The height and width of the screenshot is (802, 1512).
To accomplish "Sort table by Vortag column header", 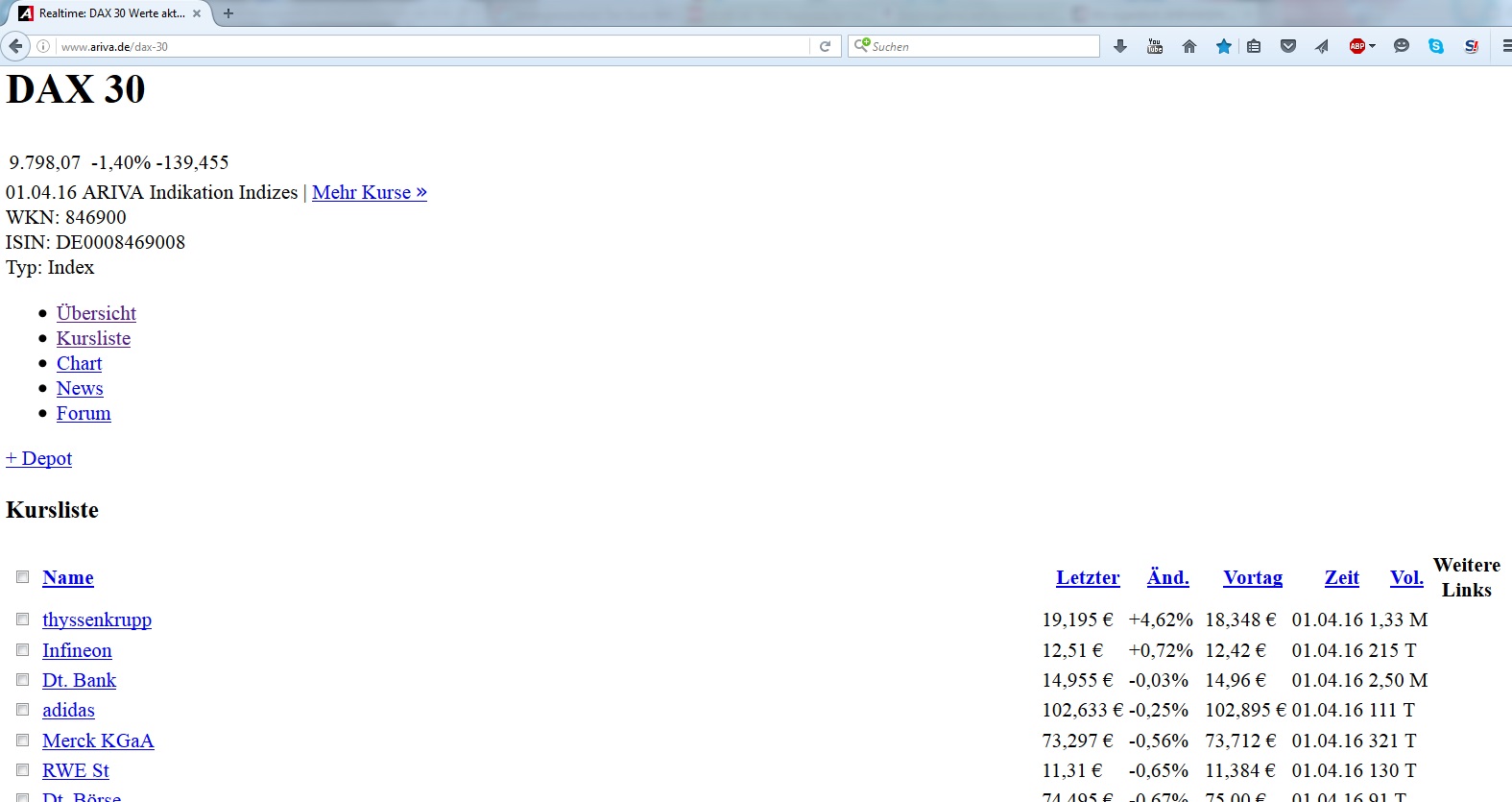I will 1253,577.
